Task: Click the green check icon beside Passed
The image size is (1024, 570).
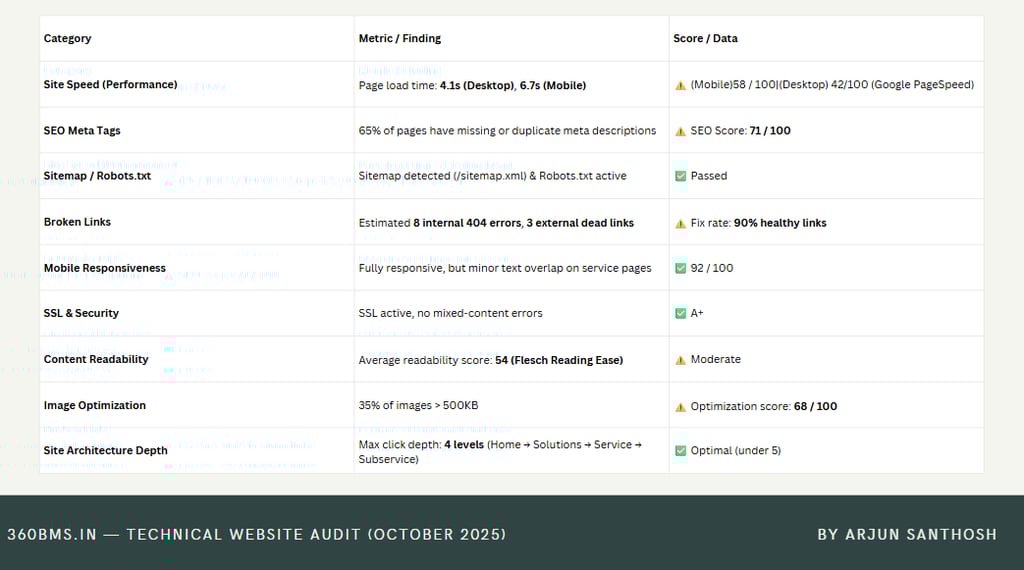Action: [x=680, y=176]
